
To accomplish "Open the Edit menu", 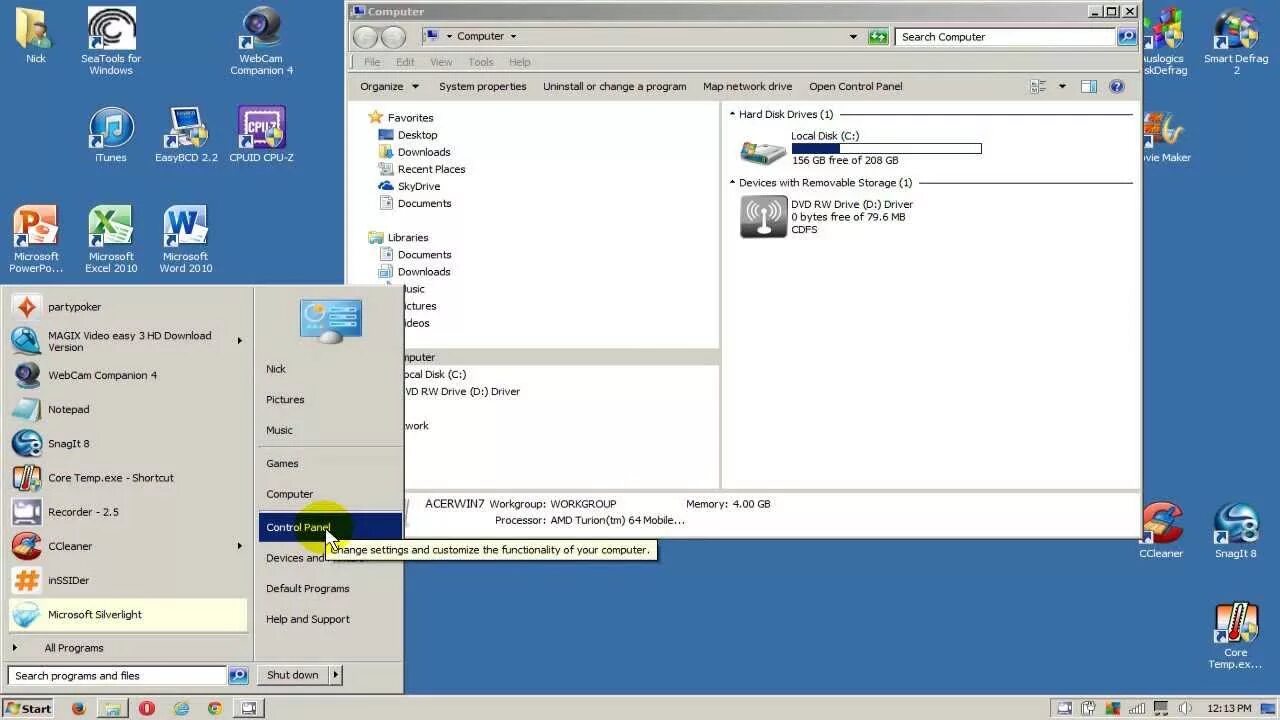I will pos(405,62).
